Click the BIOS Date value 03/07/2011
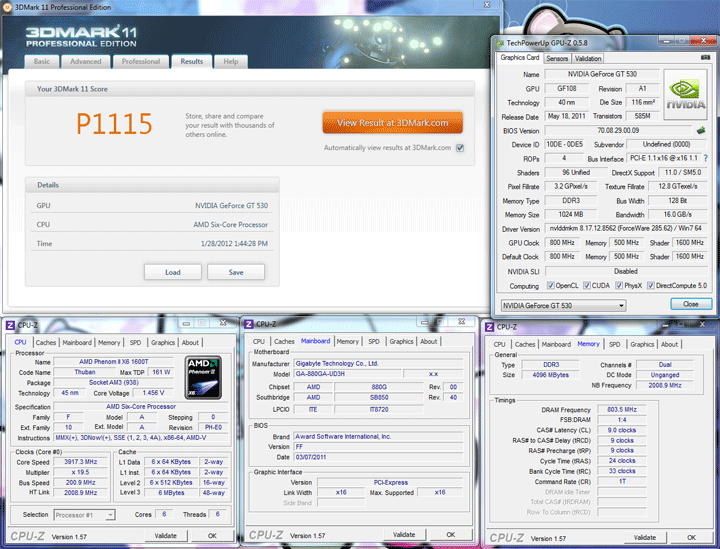 tap(378, 457)
